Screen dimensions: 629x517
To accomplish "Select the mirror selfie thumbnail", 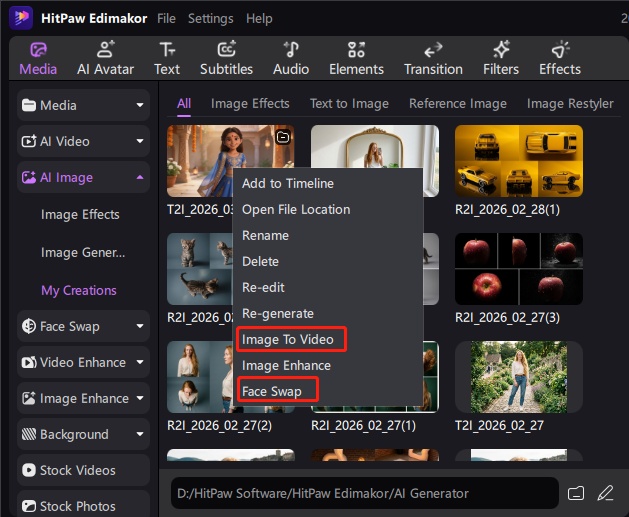I will 375,147.
